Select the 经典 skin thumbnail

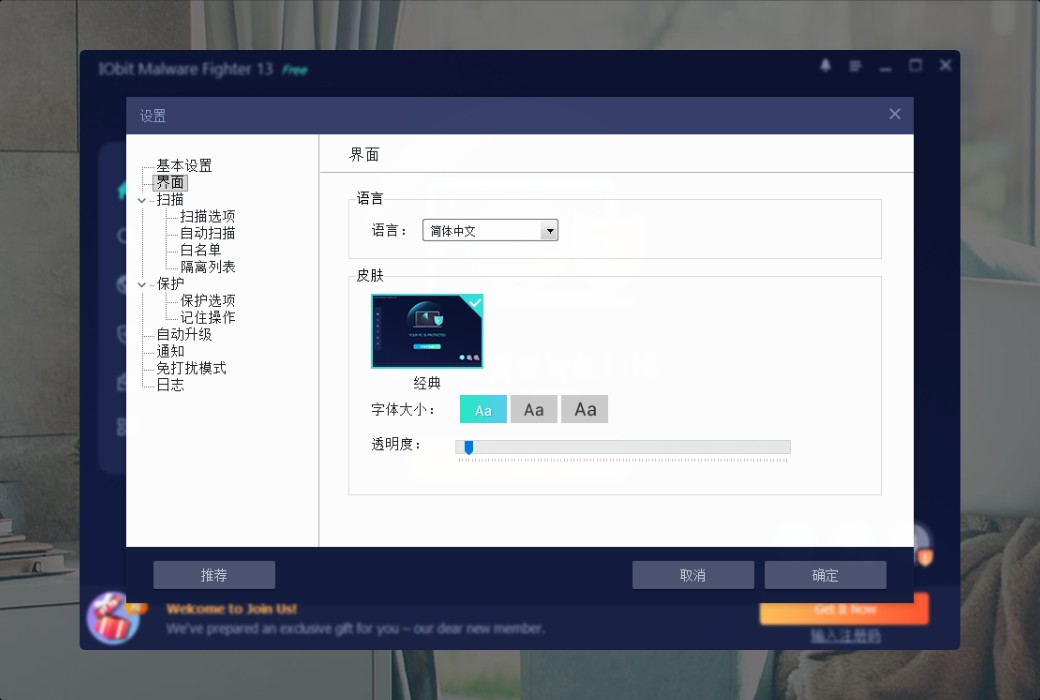click(x=427, y=330)
